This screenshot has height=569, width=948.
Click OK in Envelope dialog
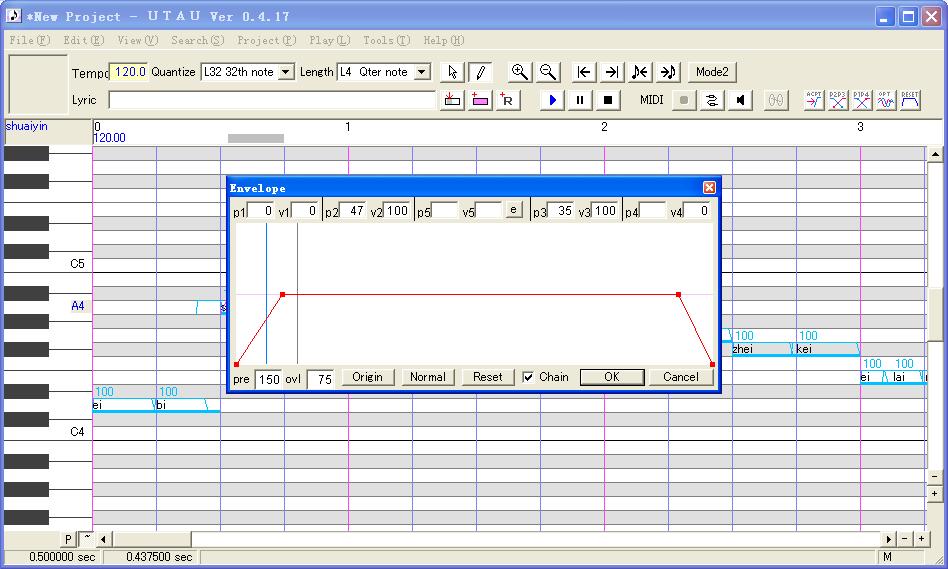[612, 377]
